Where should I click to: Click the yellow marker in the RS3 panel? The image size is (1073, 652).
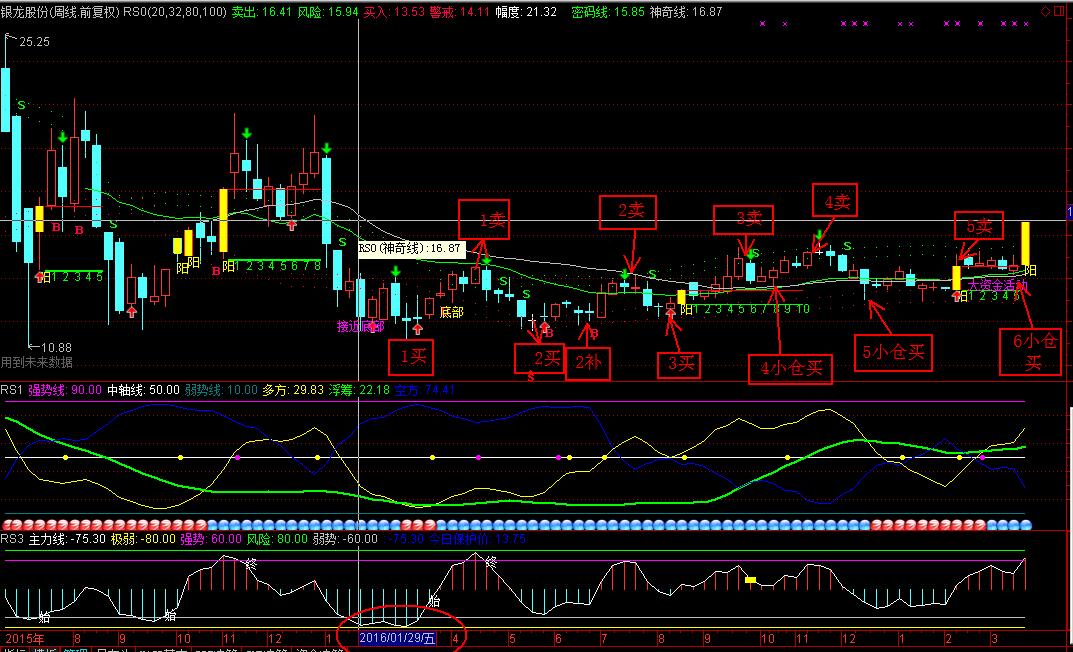(751, 580)
